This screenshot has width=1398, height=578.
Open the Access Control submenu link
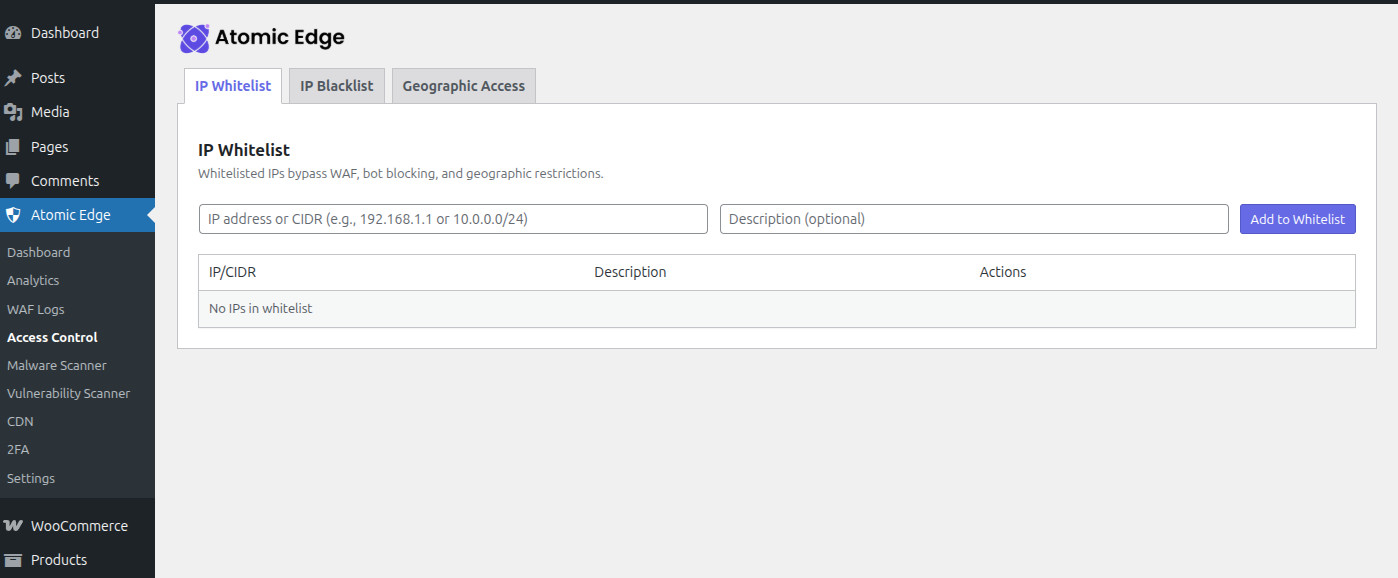52,337
